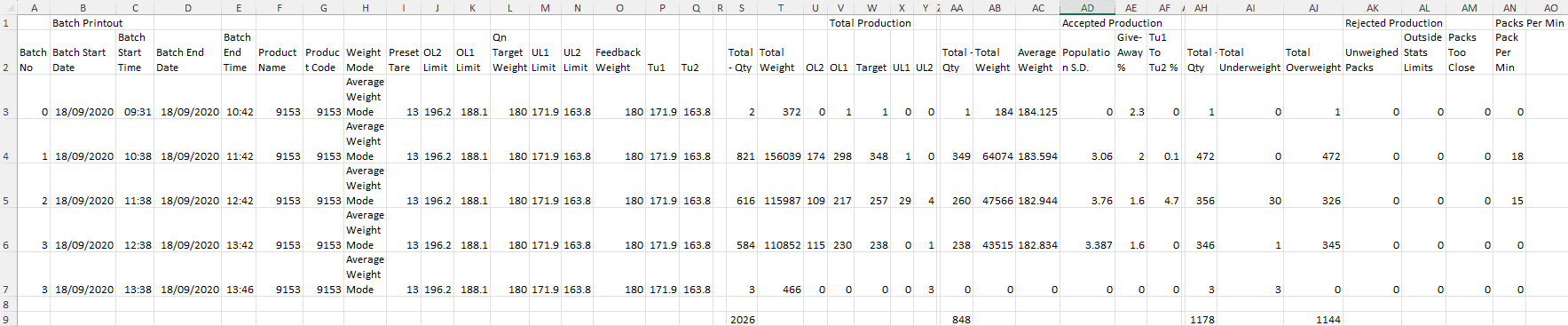1568x326 pixels.
Task: Select column header AC
Action: (1037, 7)
